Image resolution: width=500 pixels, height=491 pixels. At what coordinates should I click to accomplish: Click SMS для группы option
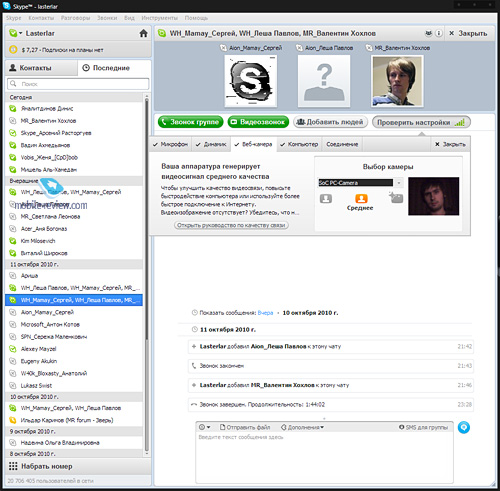coord(423,427)
